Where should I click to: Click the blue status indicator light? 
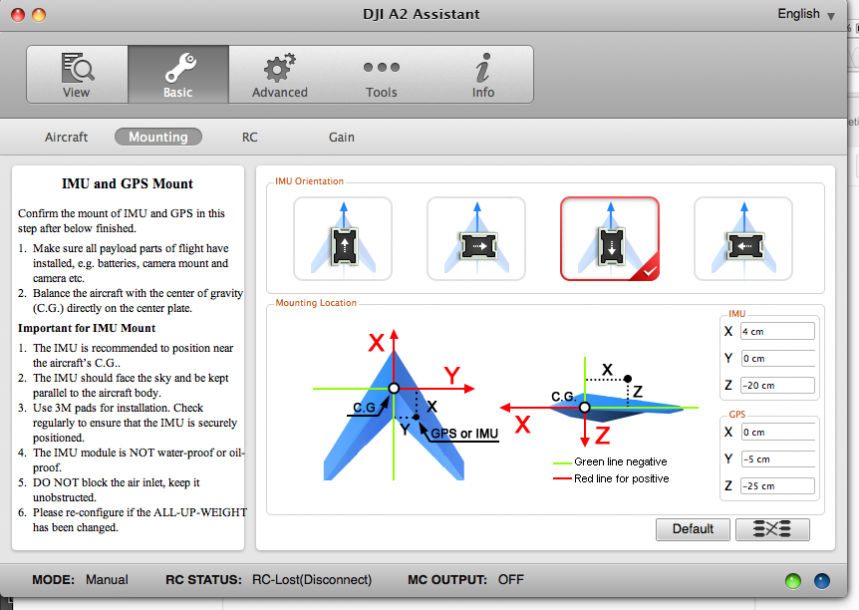[x=822, y=580]
